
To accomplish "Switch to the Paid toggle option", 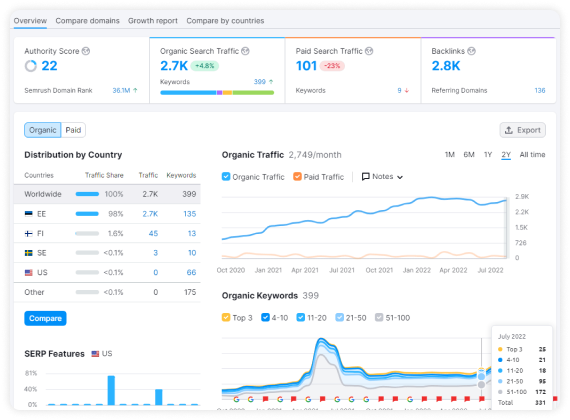I will pos(73,130).
